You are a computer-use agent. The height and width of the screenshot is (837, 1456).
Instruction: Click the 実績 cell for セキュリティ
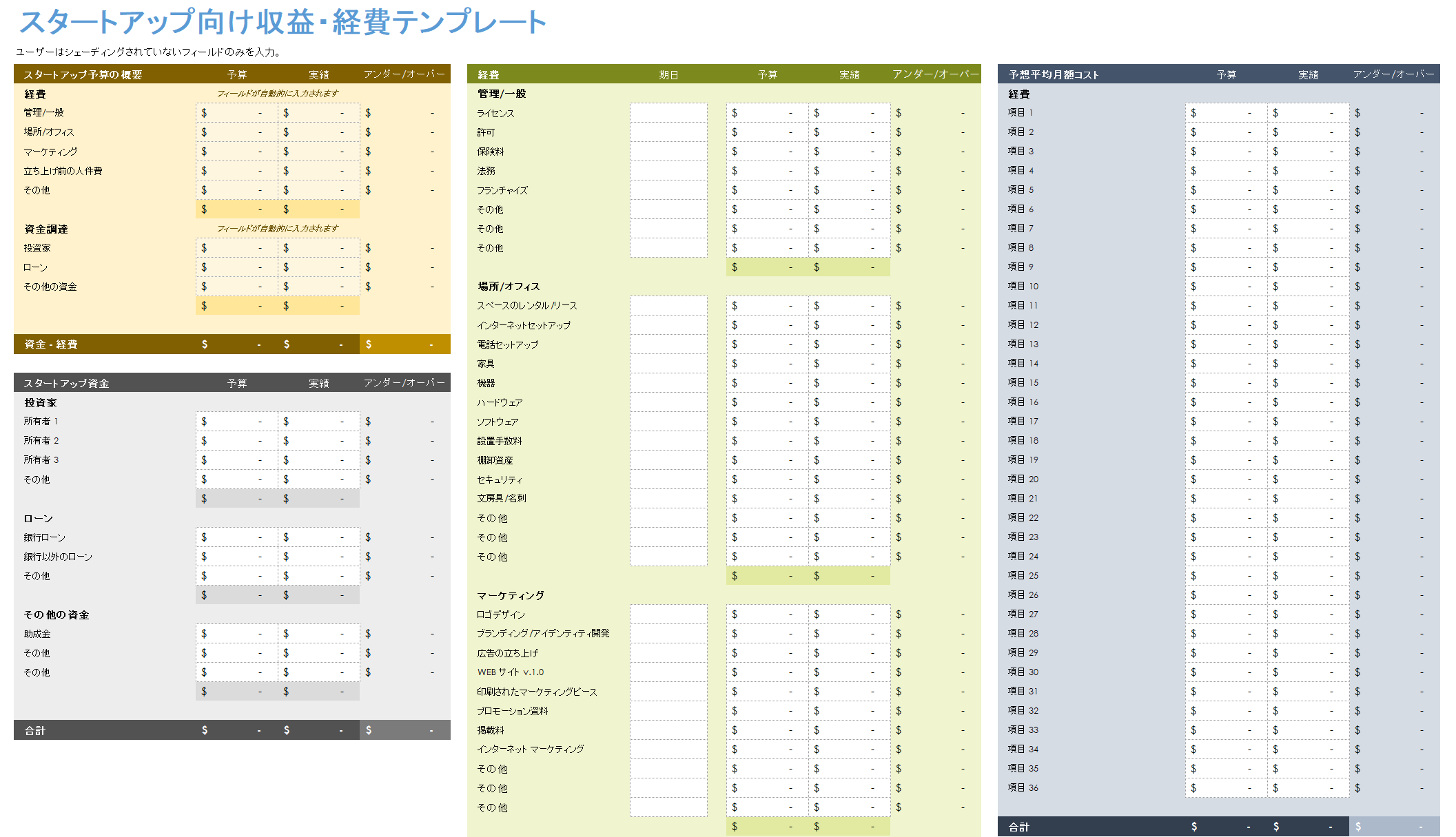[850, 479]
